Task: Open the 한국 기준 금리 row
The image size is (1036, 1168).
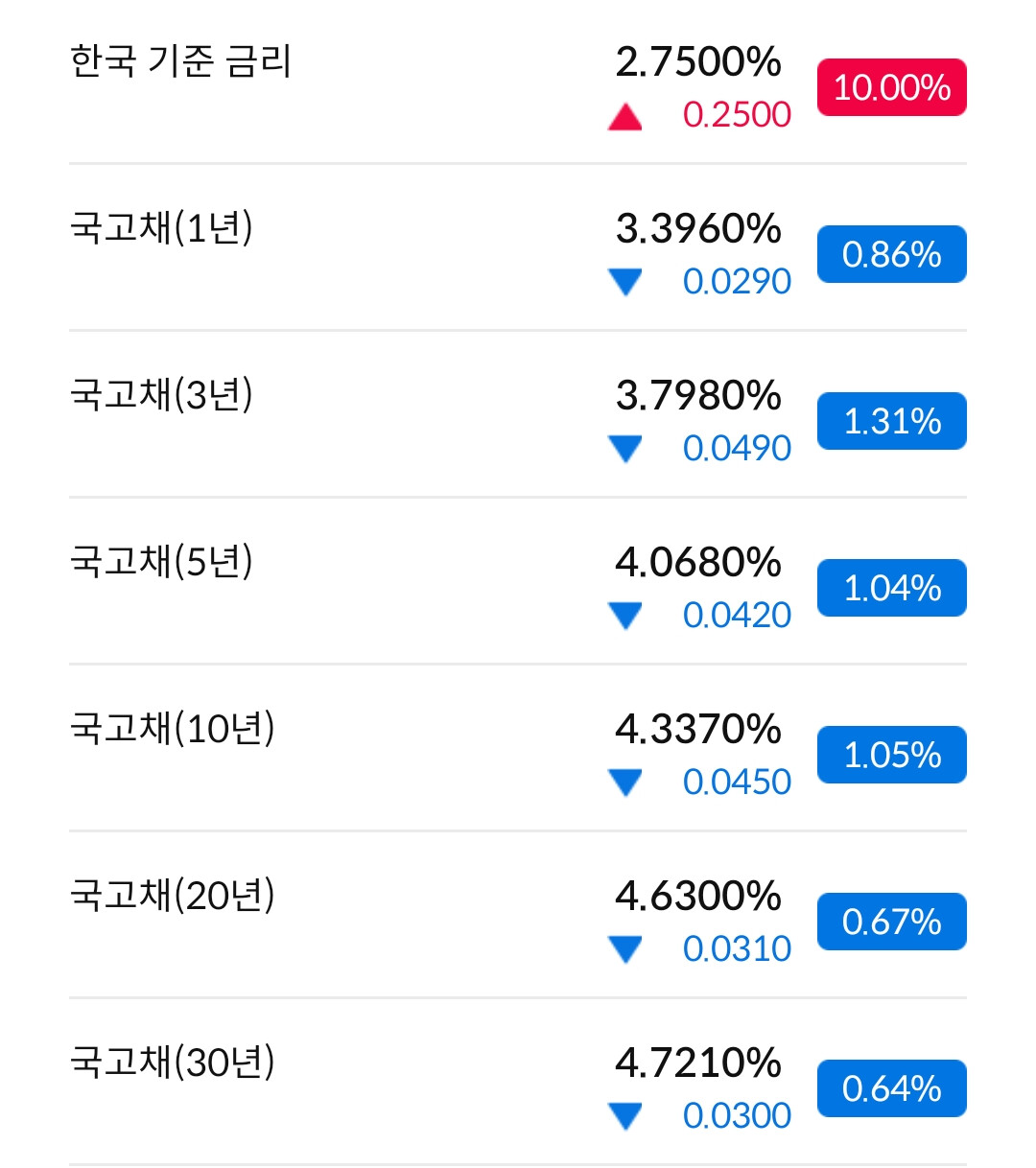Action: (518, 84)
